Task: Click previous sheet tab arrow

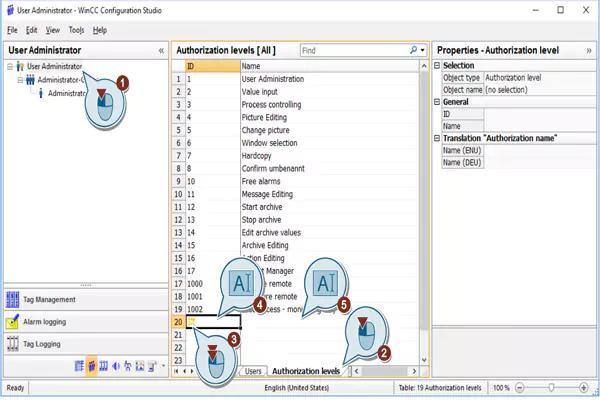Action: click(x=184, y=371)
